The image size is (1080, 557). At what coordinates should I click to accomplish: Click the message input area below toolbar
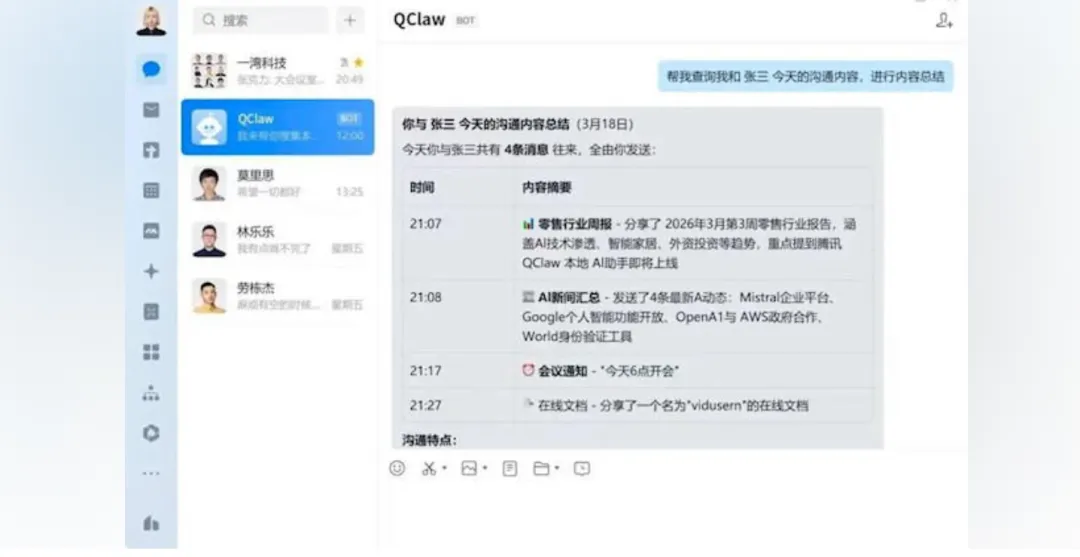(672, 516)
